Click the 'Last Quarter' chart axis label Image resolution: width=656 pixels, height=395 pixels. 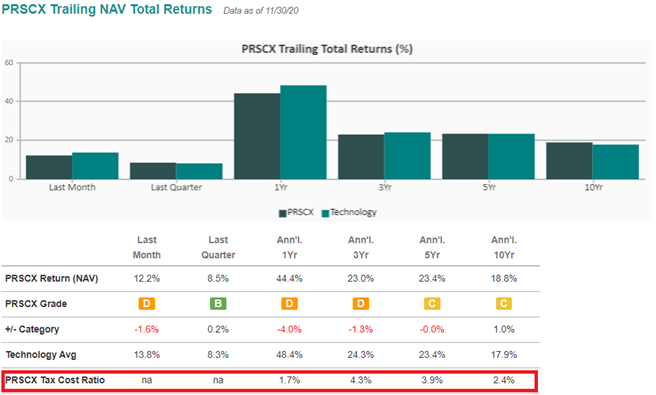click(x=176, y=187)
